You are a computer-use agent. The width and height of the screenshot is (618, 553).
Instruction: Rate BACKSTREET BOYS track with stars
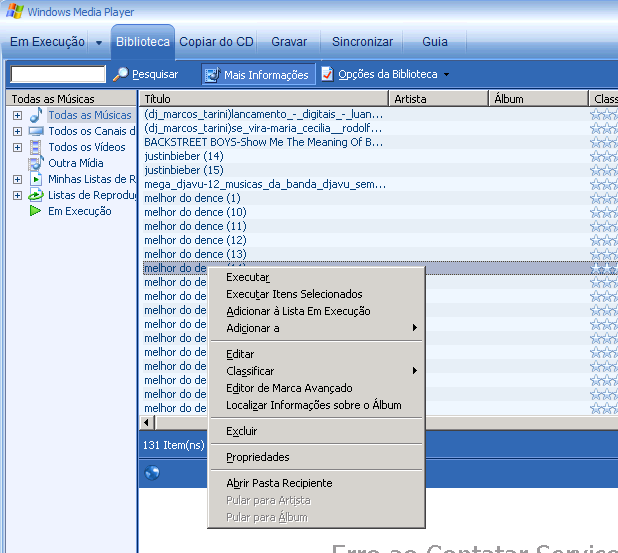[603, 142]
